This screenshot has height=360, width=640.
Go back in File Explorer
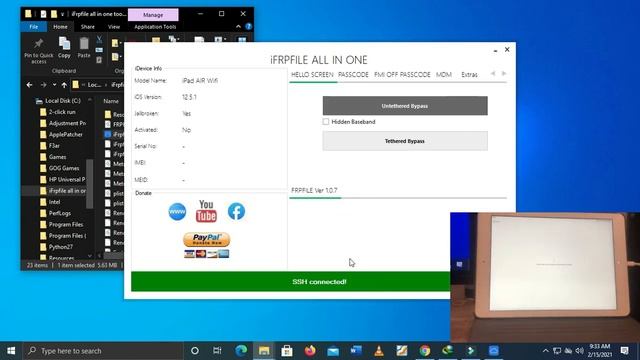coord(29,85)
